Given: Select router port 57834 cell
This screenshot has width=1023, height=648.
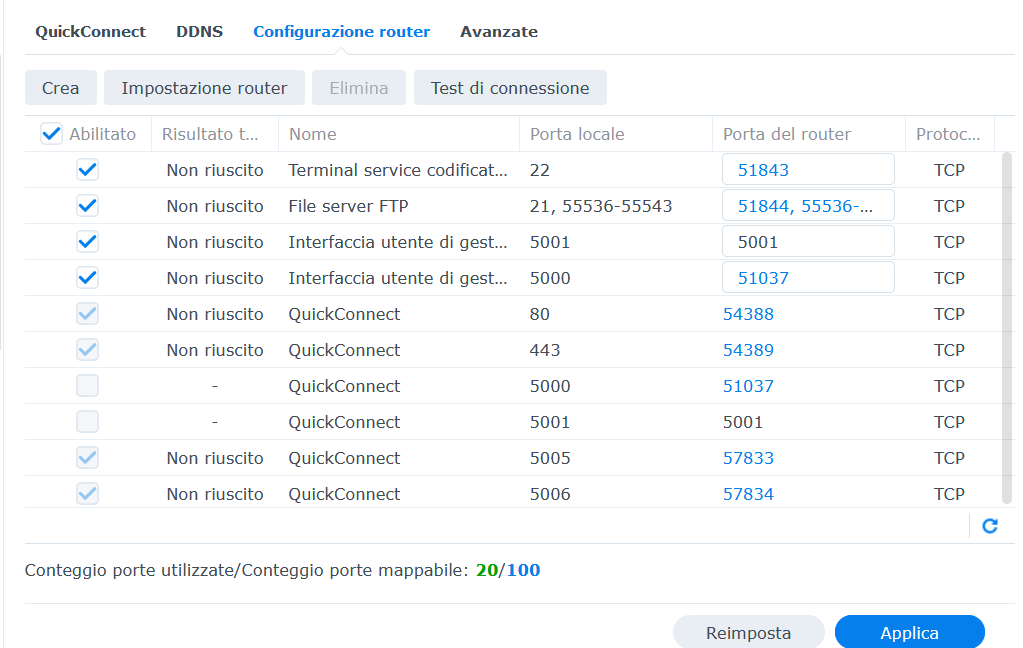Looking at the screenshot, I should tap(748, 494).
